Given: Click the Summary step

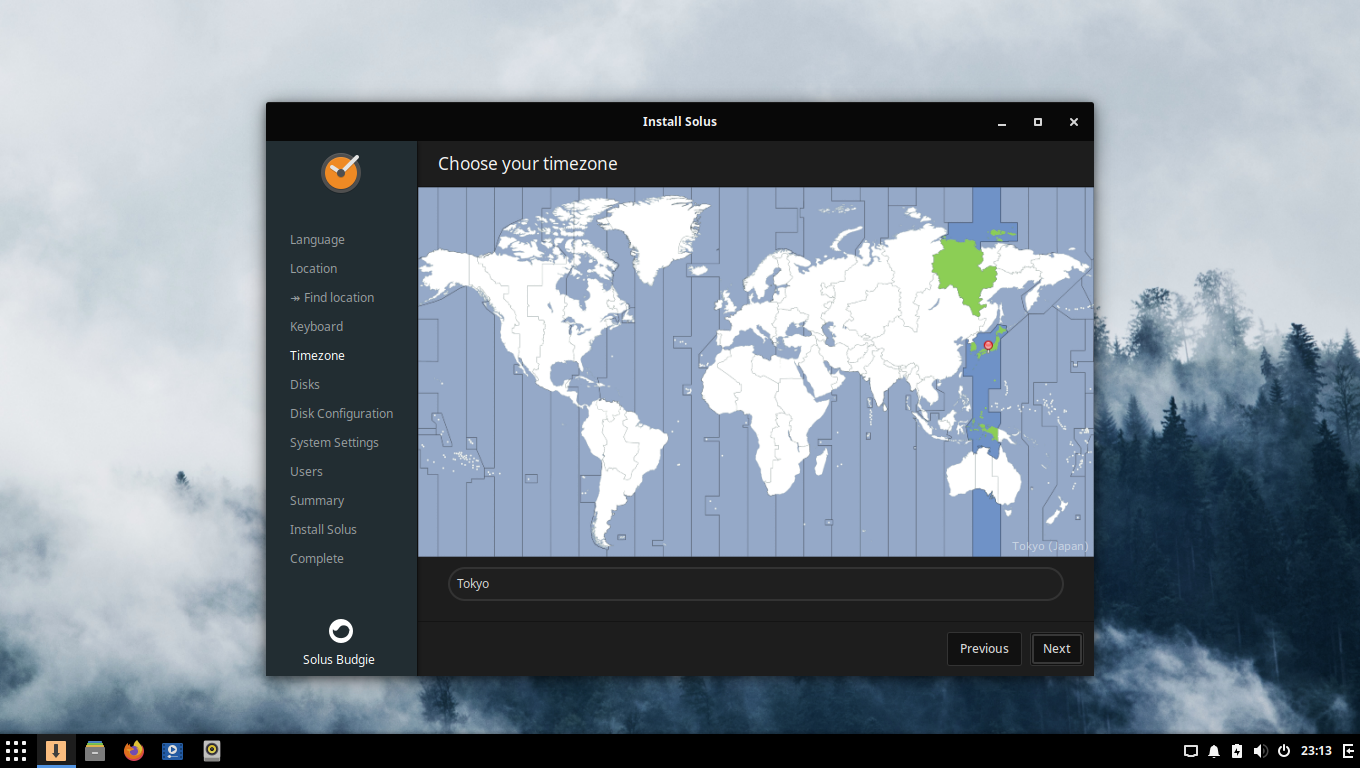Looking at the screenshot, I should coord(317,501).
